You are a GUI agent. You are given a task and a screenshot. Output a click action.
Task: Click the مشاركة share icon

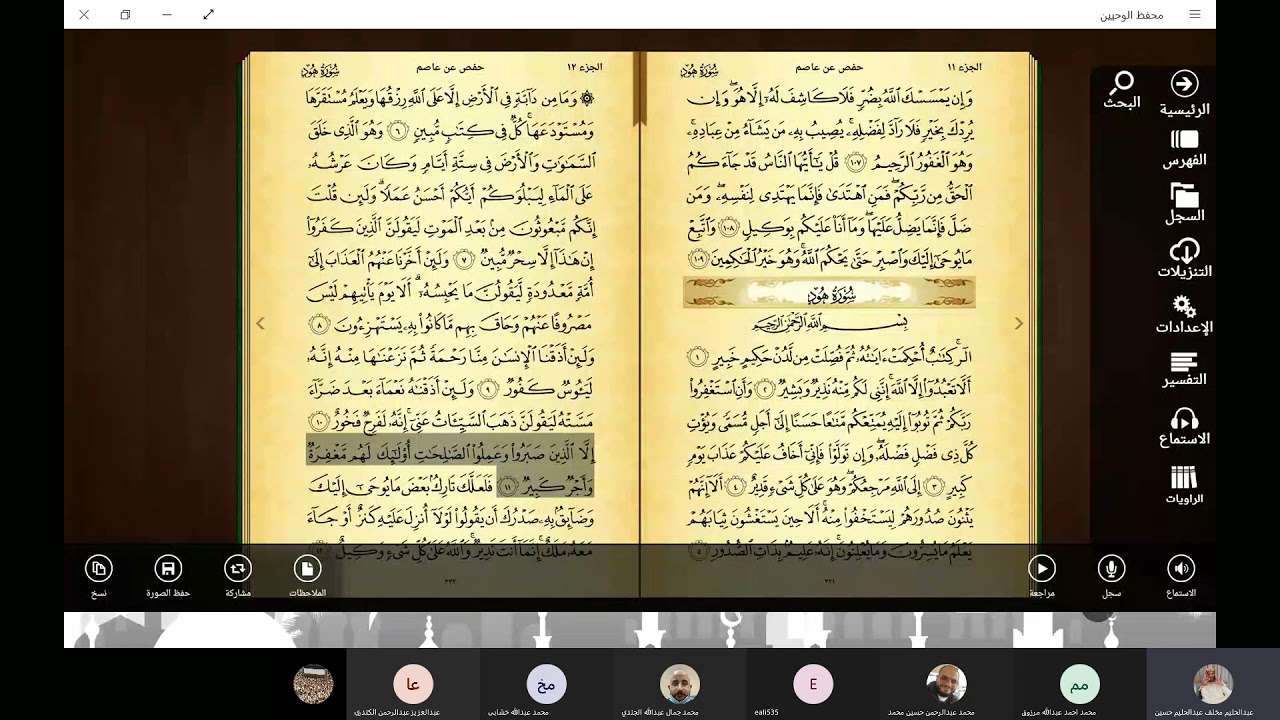[238, 569]
